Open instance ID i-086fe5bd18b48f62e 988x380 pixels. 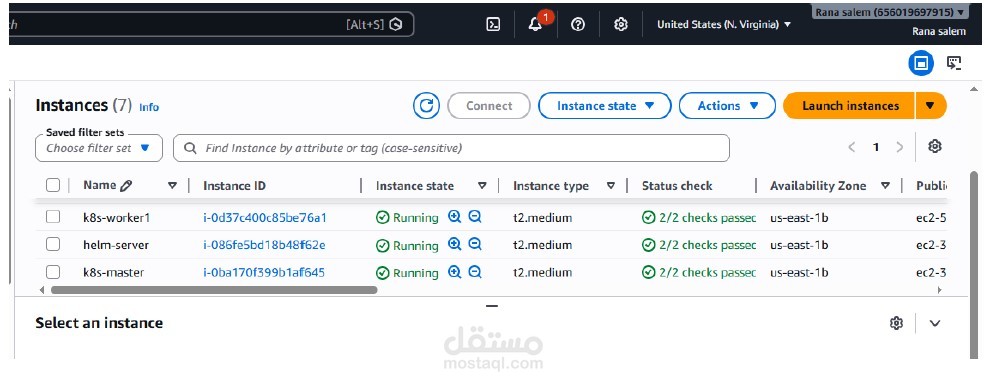coord(264,245)
